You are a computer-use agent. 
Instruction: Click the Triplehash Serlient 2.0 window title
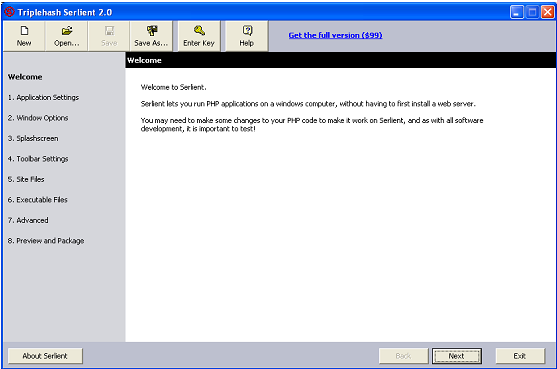65,12
